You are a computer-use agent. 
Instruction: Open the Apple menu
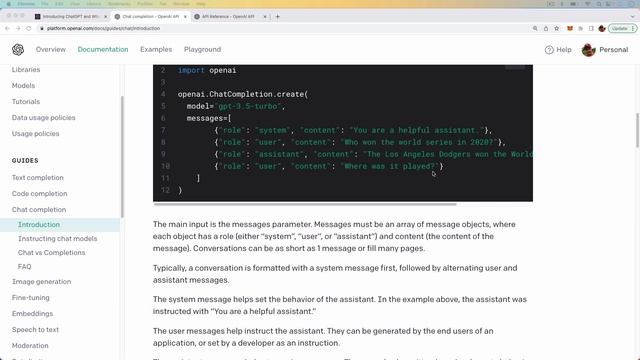click(9, 4)
